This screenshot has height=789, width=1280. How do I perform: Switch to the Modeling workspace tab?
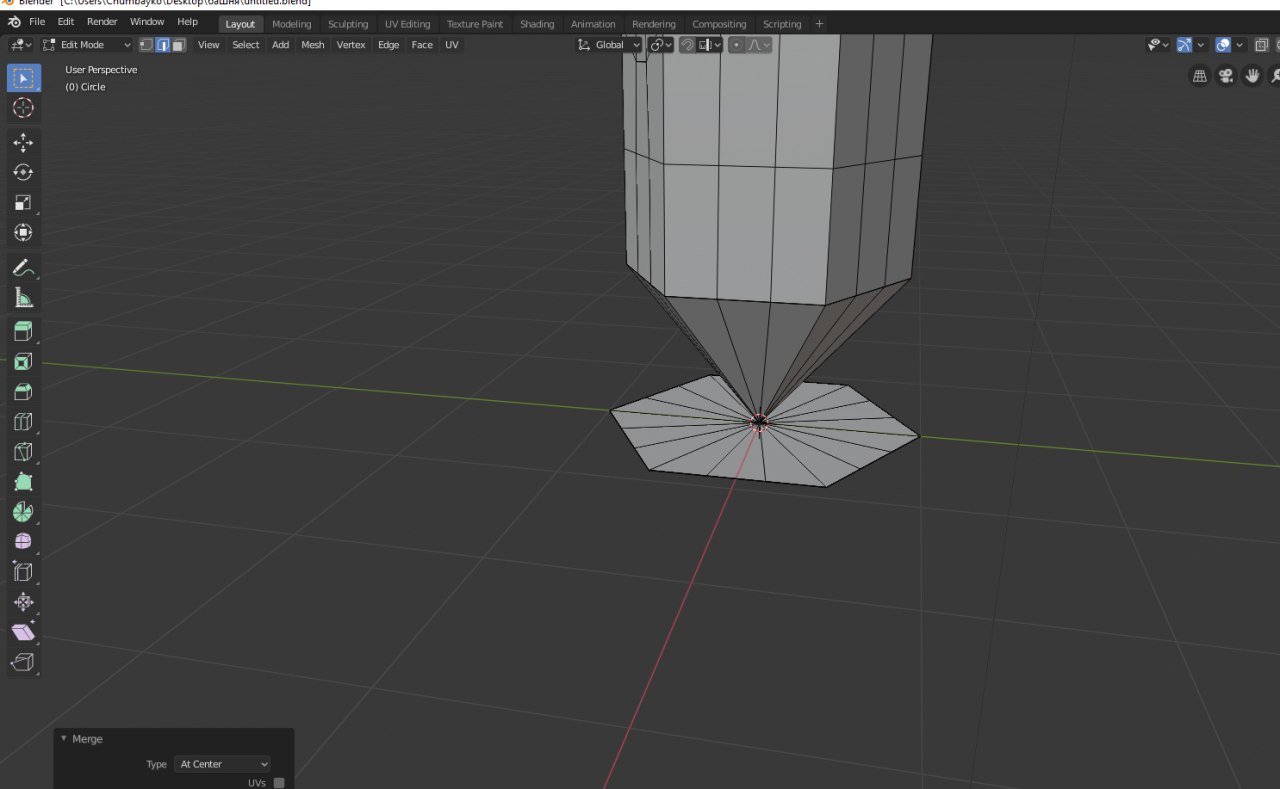pos(292,24)
